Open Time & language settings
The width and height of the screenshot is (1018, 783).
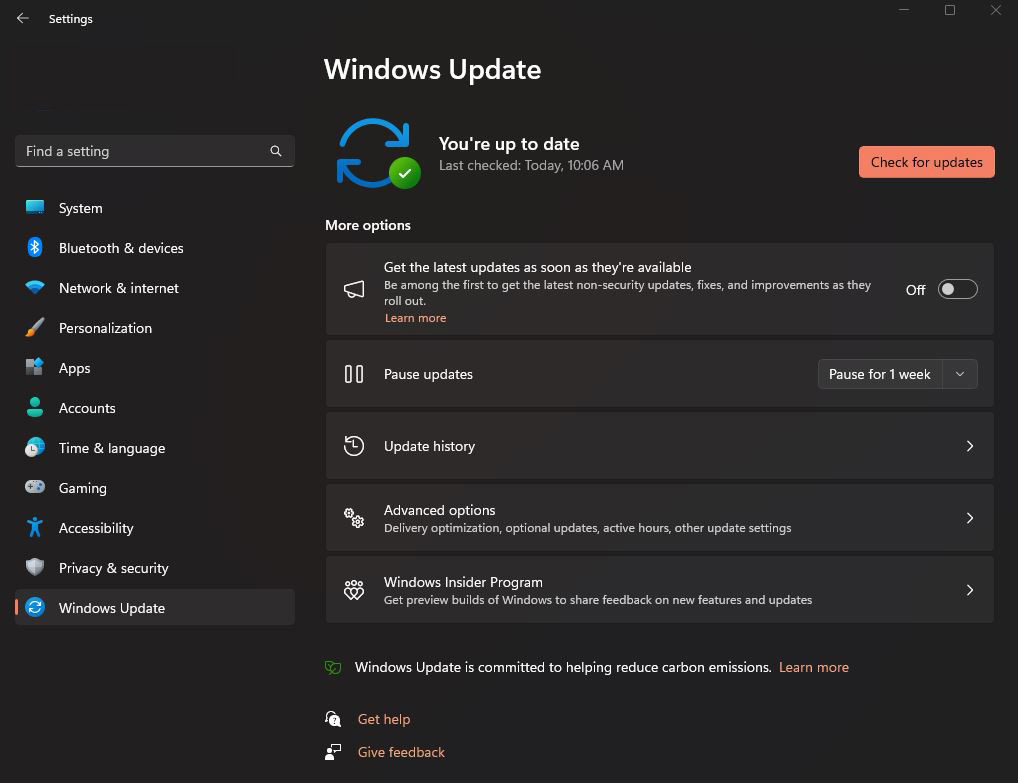[x=112, y=448]
